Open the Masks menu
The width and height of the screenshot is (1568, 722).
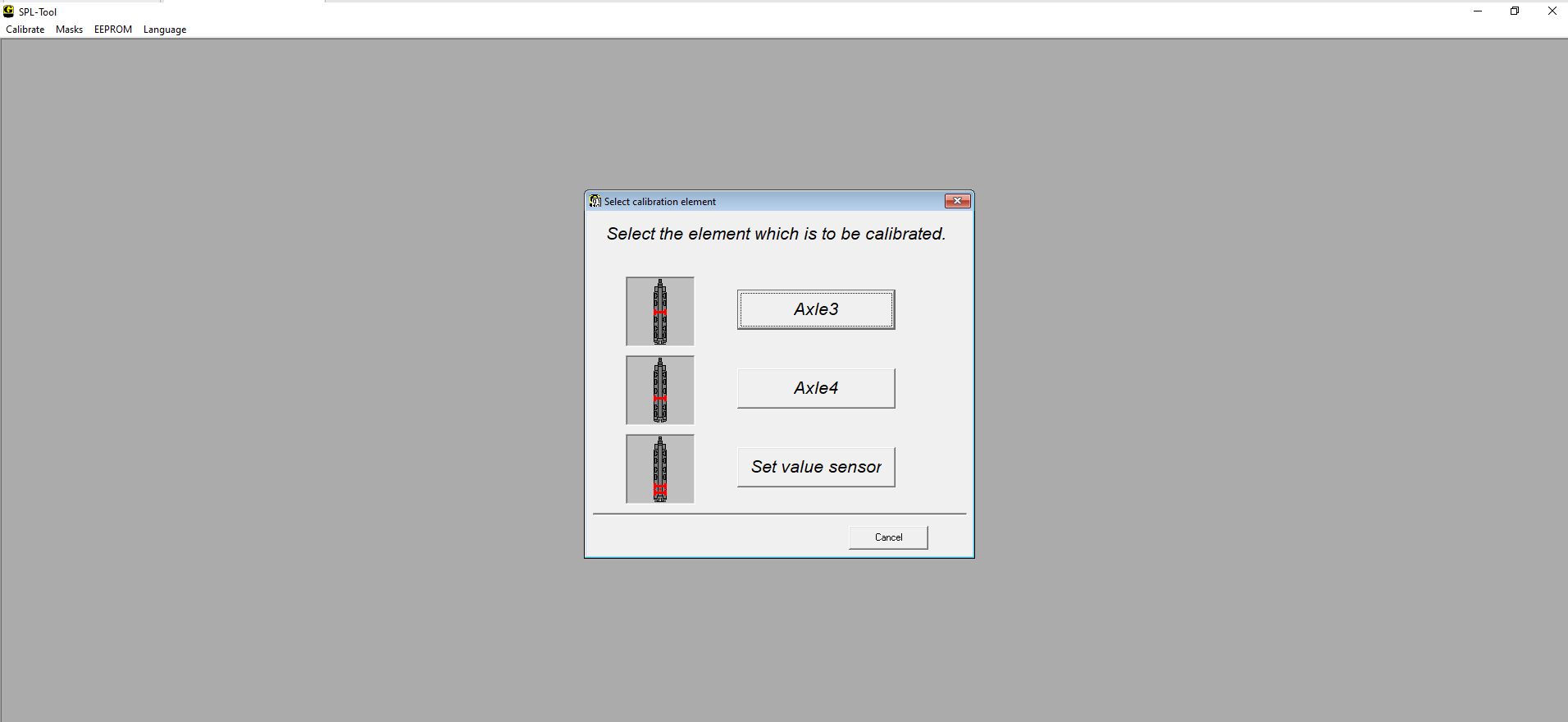pyautogui.click(x=70, y=30)
